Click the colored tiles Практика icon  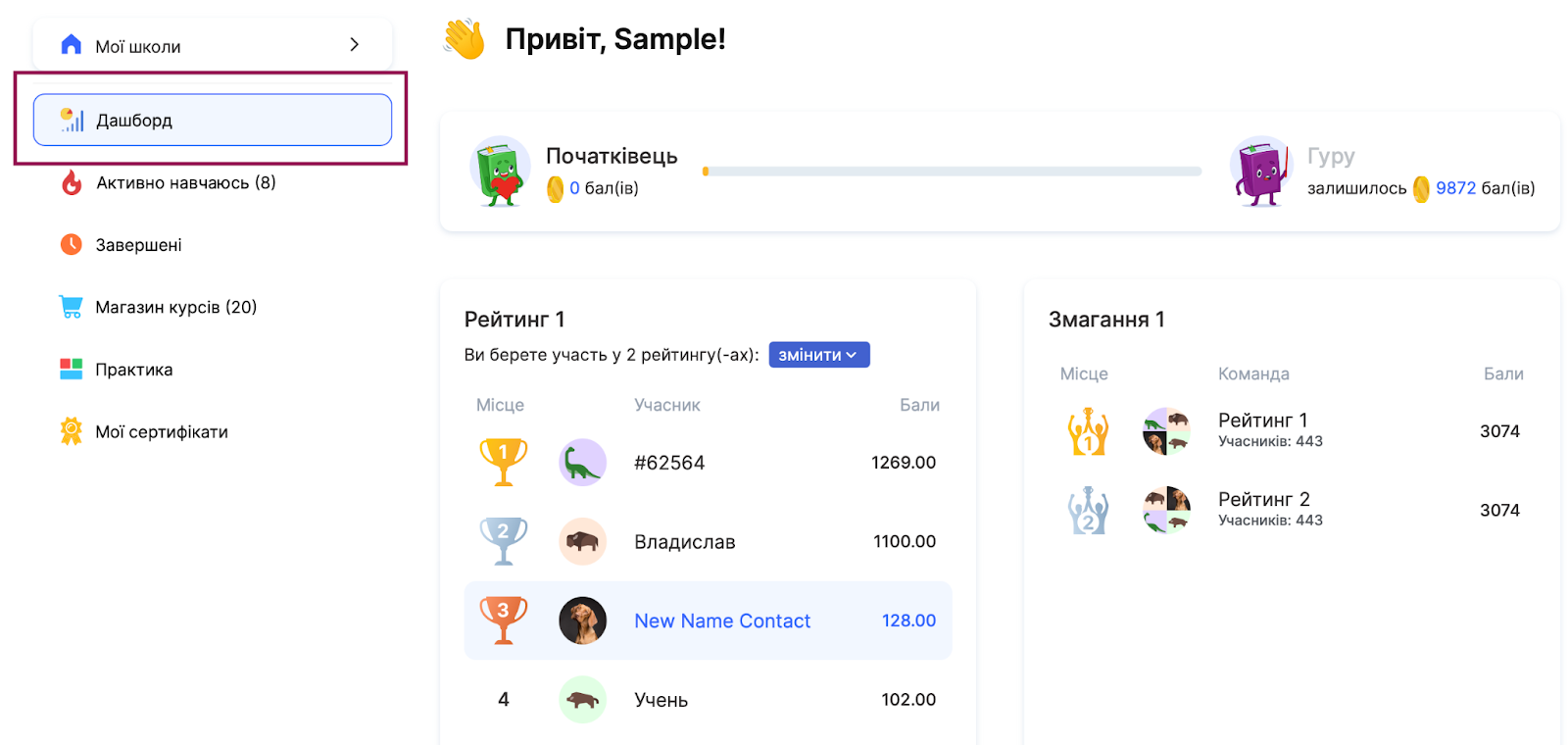(x=72, y=370)
